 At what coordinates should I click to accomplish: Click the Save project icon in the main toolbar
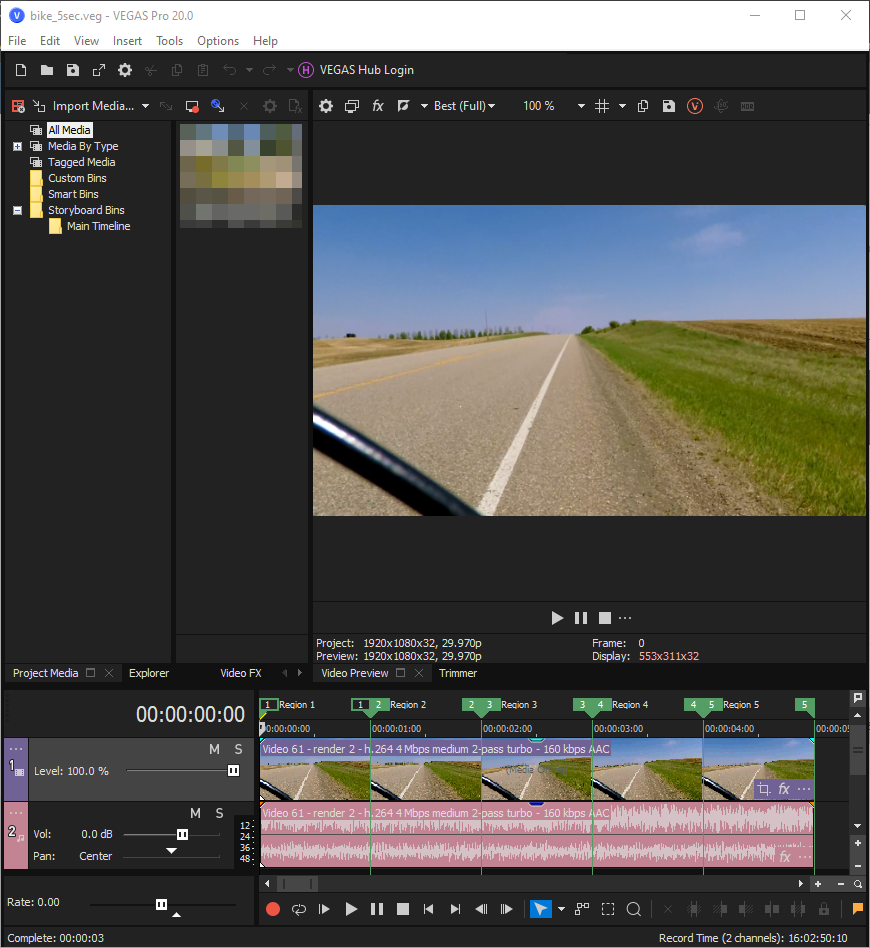[73, 70]
